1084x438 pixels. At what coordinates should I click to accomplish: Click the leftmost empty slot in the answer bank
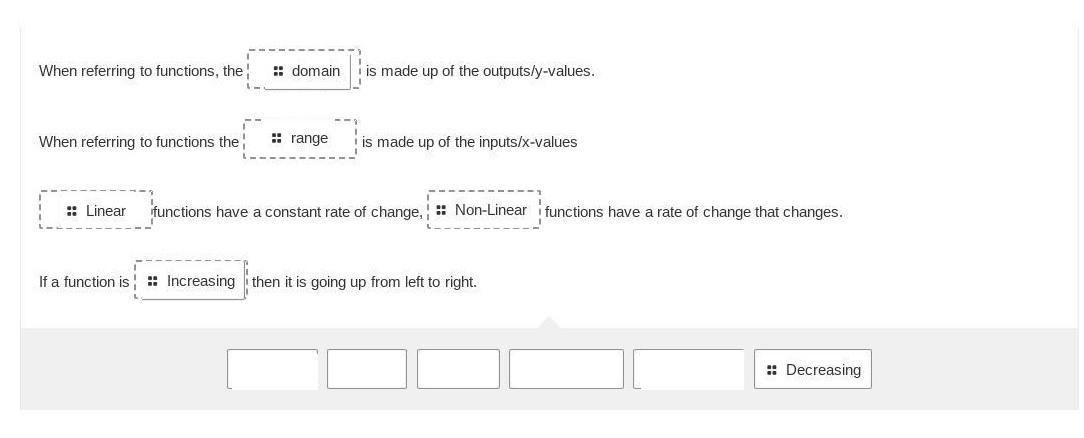pyautogui.click(x=272, y=369)
